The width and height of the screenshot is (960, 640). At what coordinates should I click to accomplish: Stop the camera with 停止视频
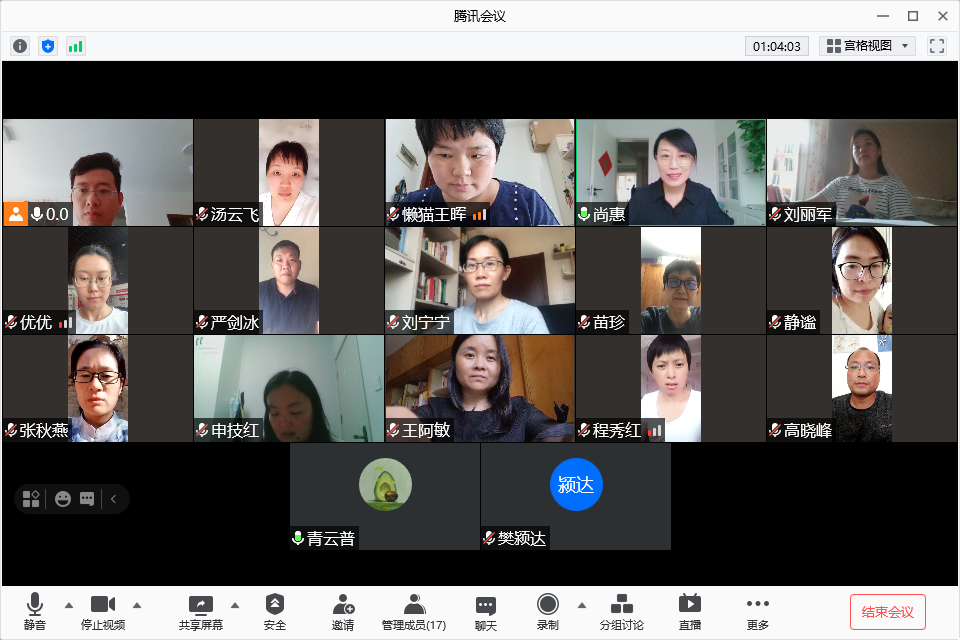click(103, 611)
